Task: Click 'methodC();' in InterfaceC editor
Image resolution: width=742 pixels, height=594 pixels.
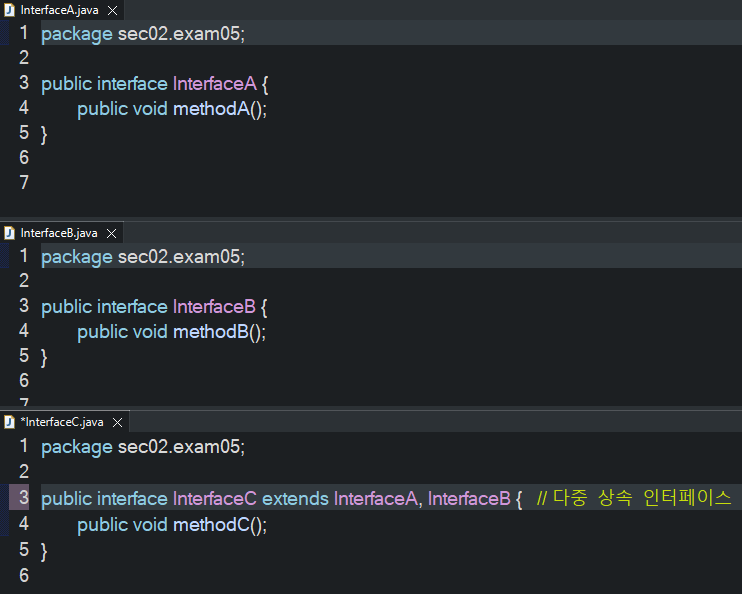Action: coord(220,524)
